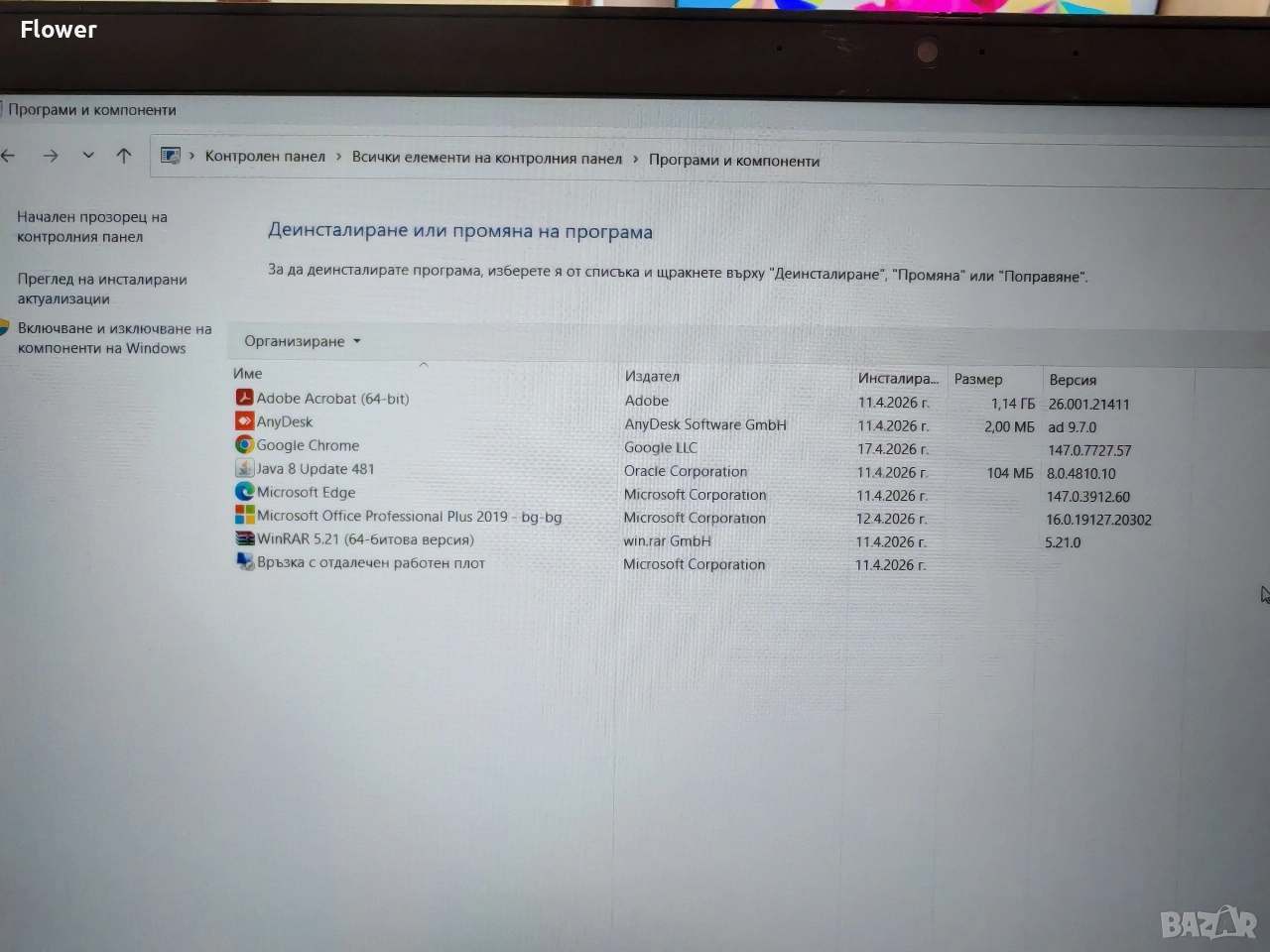Click the Adobe Acrobat program icon
Image resolution: width=1270 pixels, height=952 pixels.
click(244, 398)
